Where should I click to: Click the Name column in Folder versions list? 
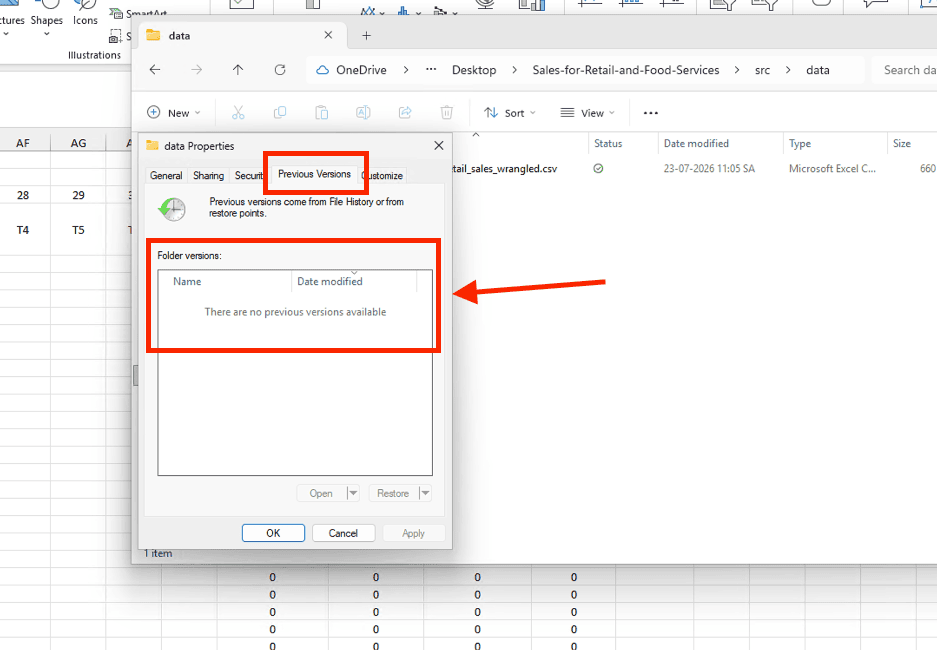coord(225,281)
